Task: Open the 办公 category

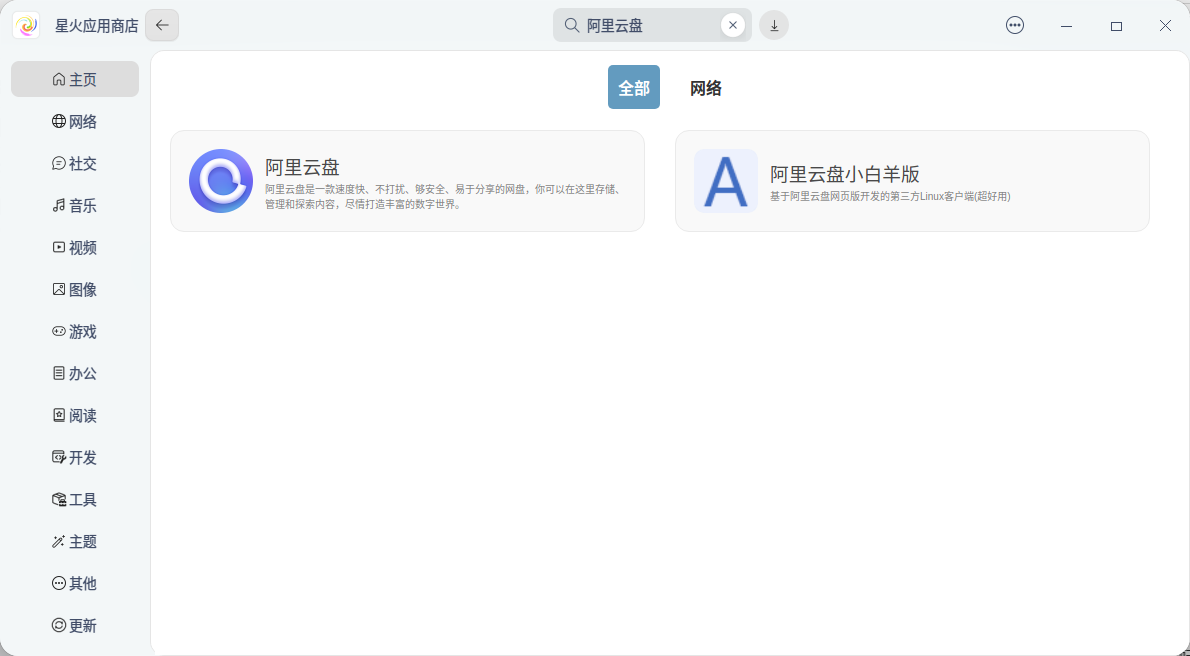Action: (x=75, y=373)
